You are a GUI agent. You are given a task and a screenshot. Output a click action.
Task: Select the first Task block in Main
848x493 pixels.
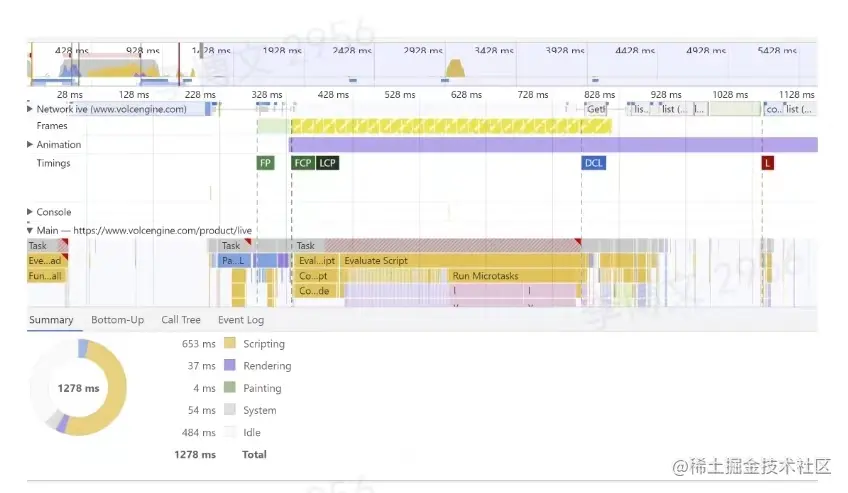click(47, 245)
